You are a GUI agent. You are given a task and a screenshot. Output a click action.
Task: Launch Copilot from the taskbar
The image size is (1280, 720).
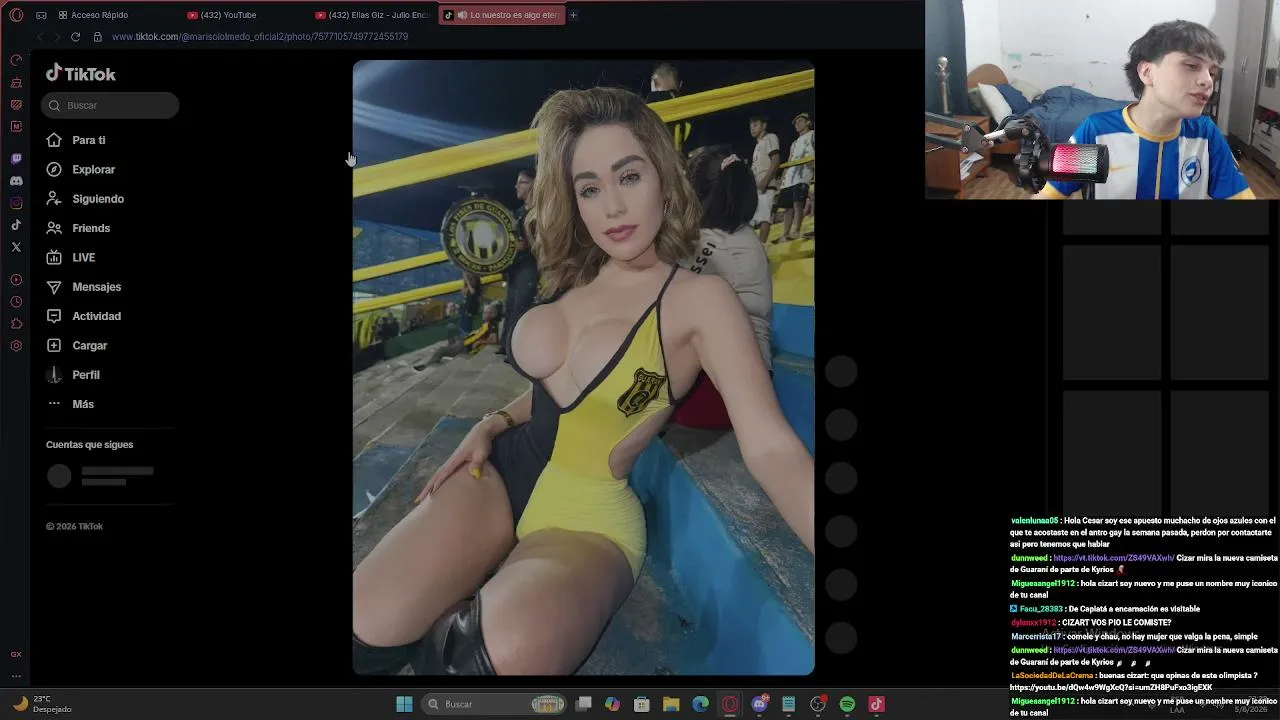612,704
